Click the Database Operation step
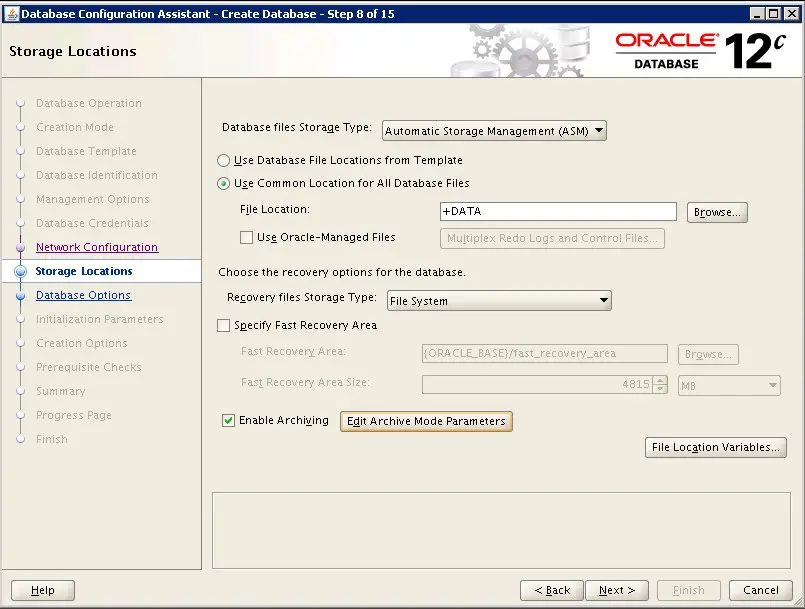Image resolution: width=805 pixels, height=609 pixels. pos(89,103)
